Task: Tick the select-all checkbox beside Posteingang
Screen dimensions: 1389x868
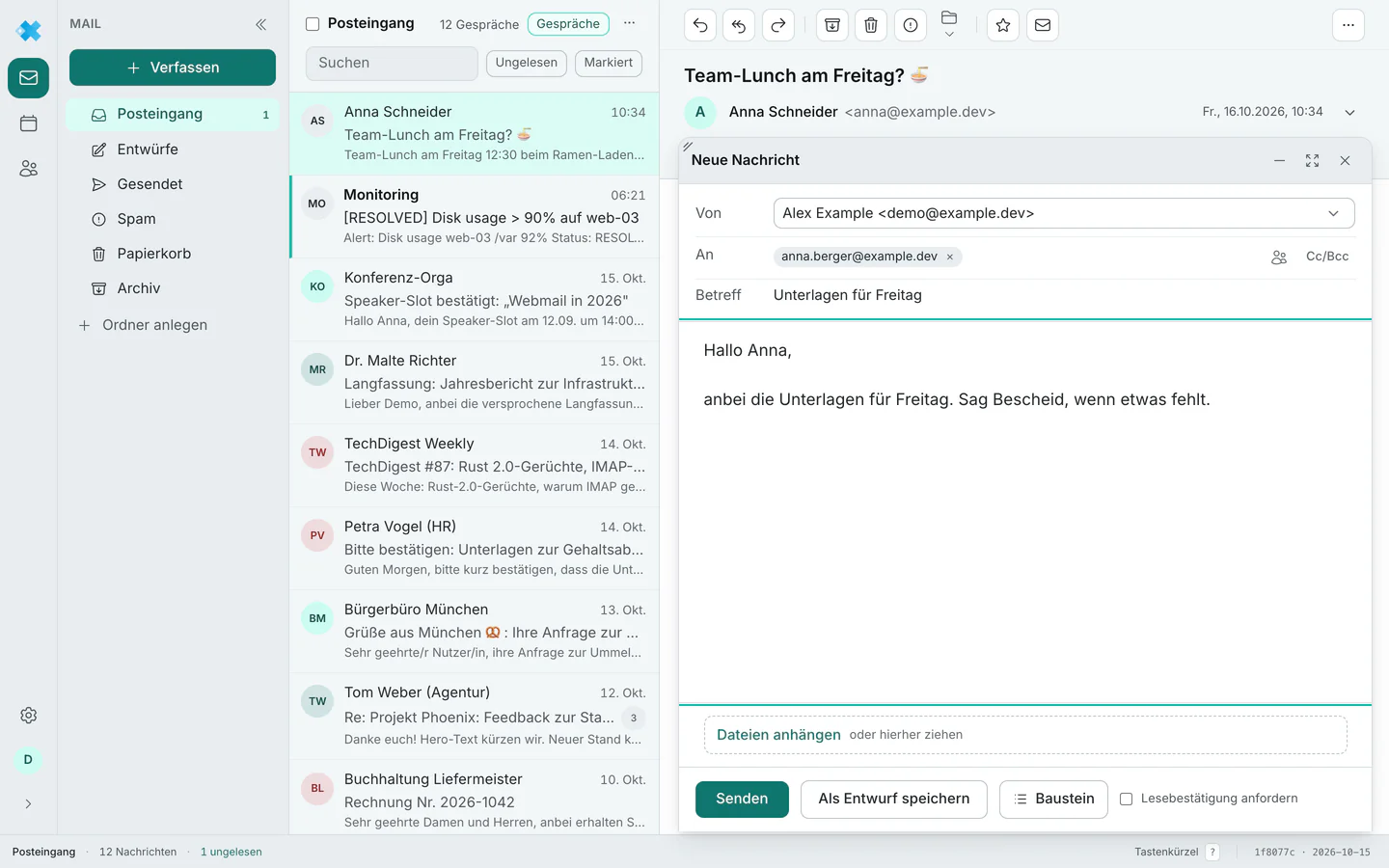Action: [x=313, y=24]
